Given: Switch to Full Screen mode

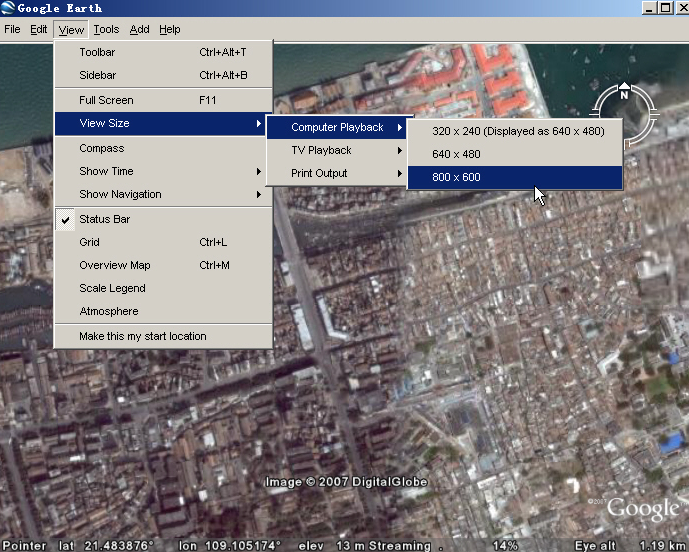Looking at the screenshot, I should 106,100.
